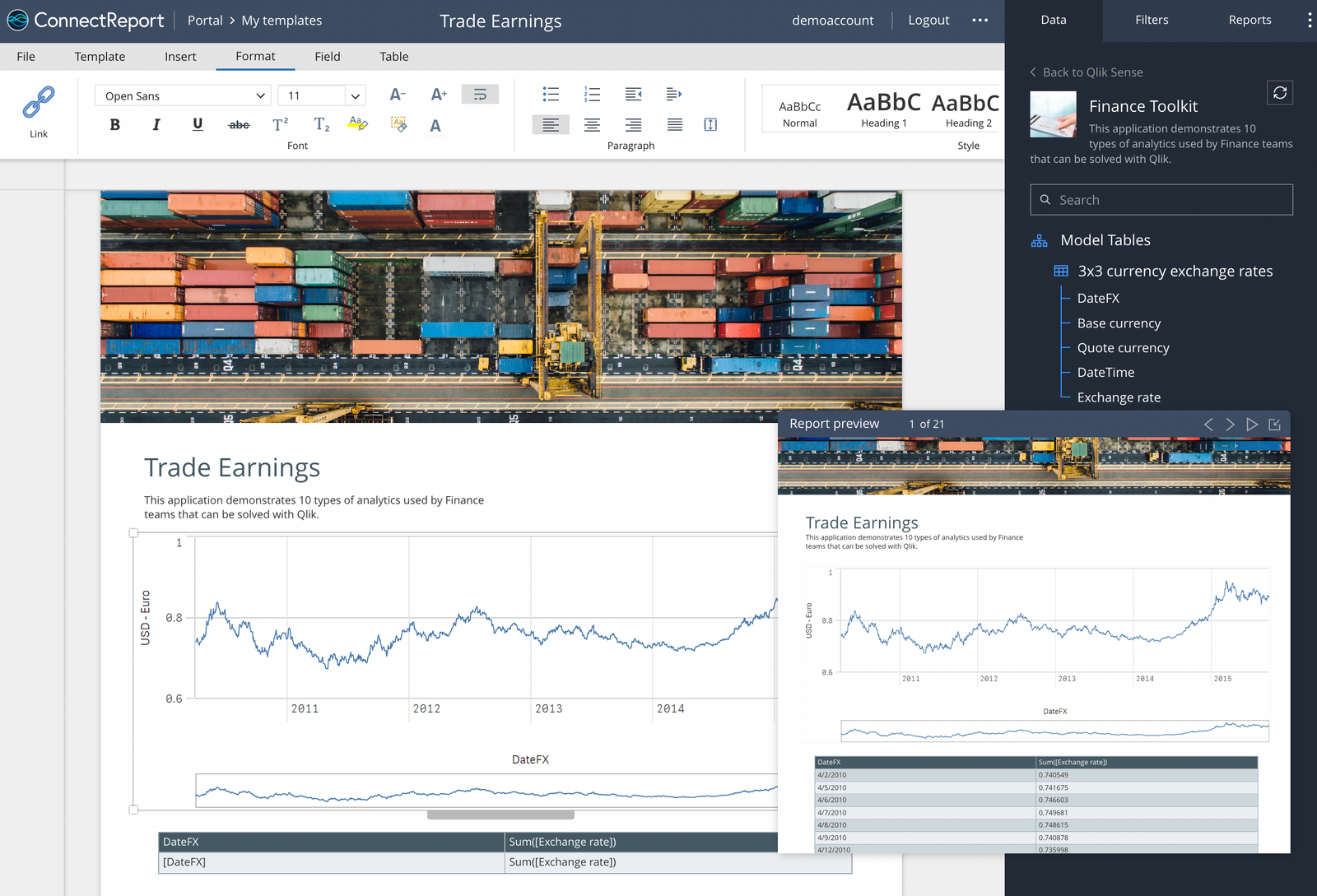The width and height of the screenshot is (1317, 896).
Task: Open the font size dropdown
Action: (x=321, y=95)
